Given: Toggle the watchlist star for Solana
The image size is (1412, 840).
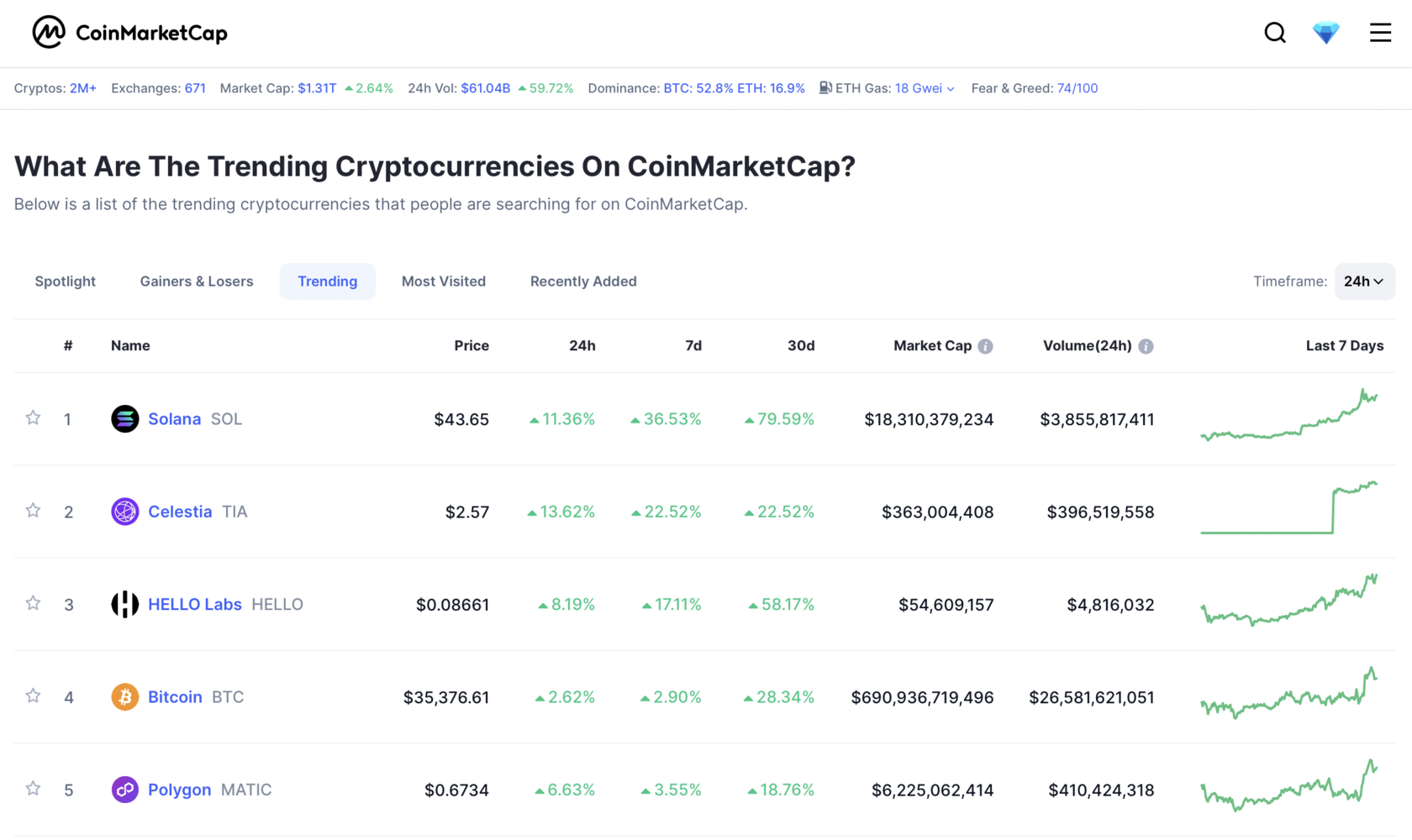Looking at the screenshot, I should [33, 418].
